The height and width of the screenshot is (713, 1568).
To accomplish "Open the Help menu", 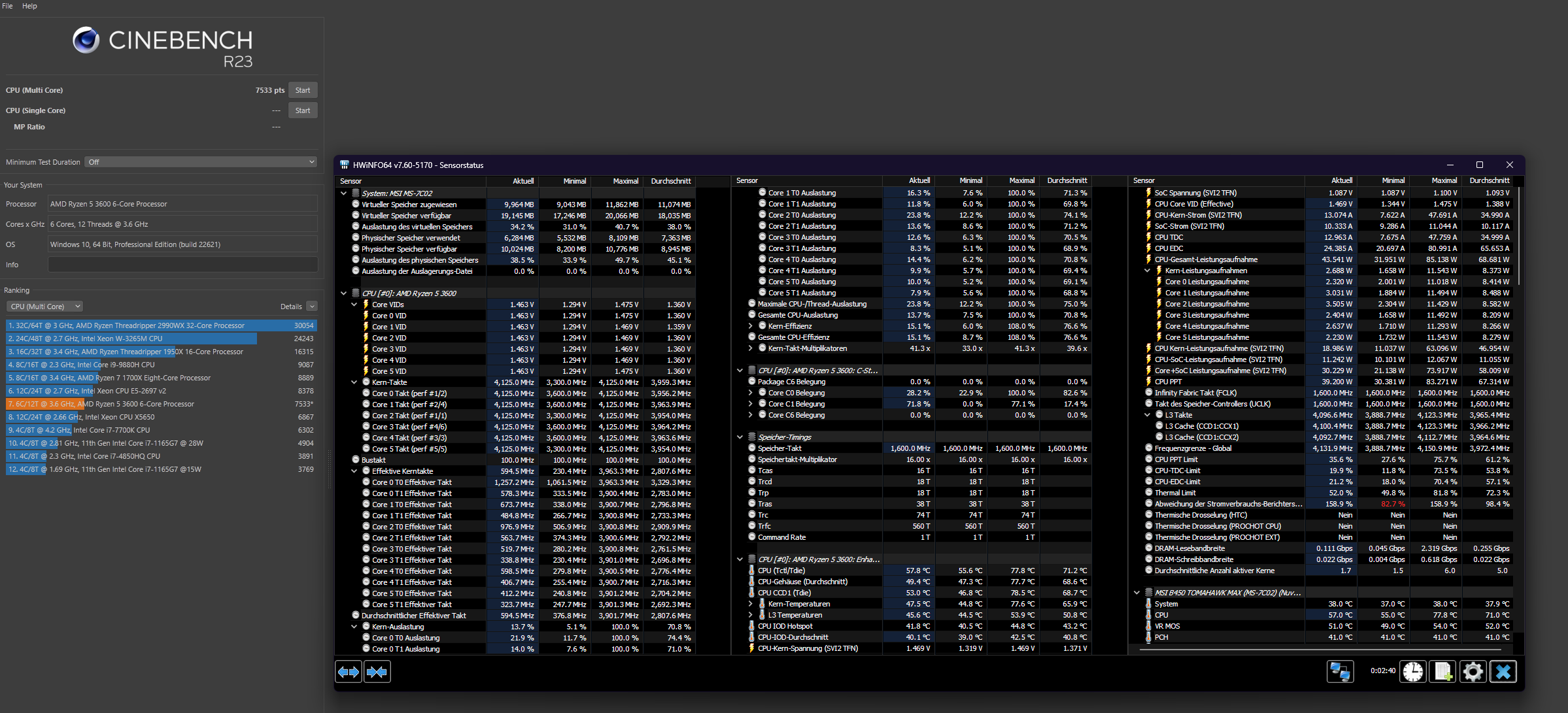I will (29, 6).
